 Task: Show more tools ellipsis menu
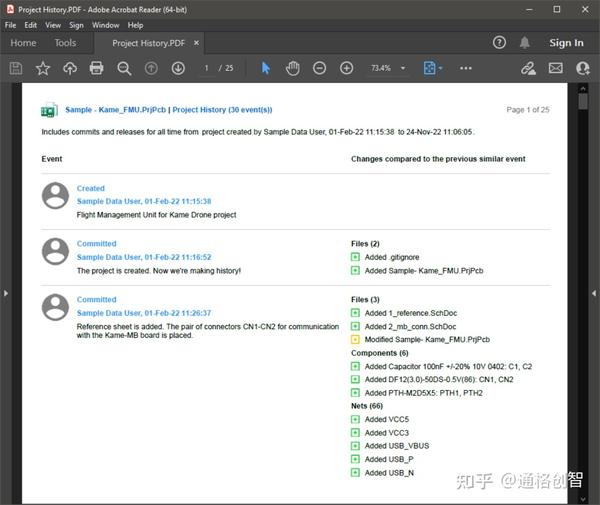(466, 68)
